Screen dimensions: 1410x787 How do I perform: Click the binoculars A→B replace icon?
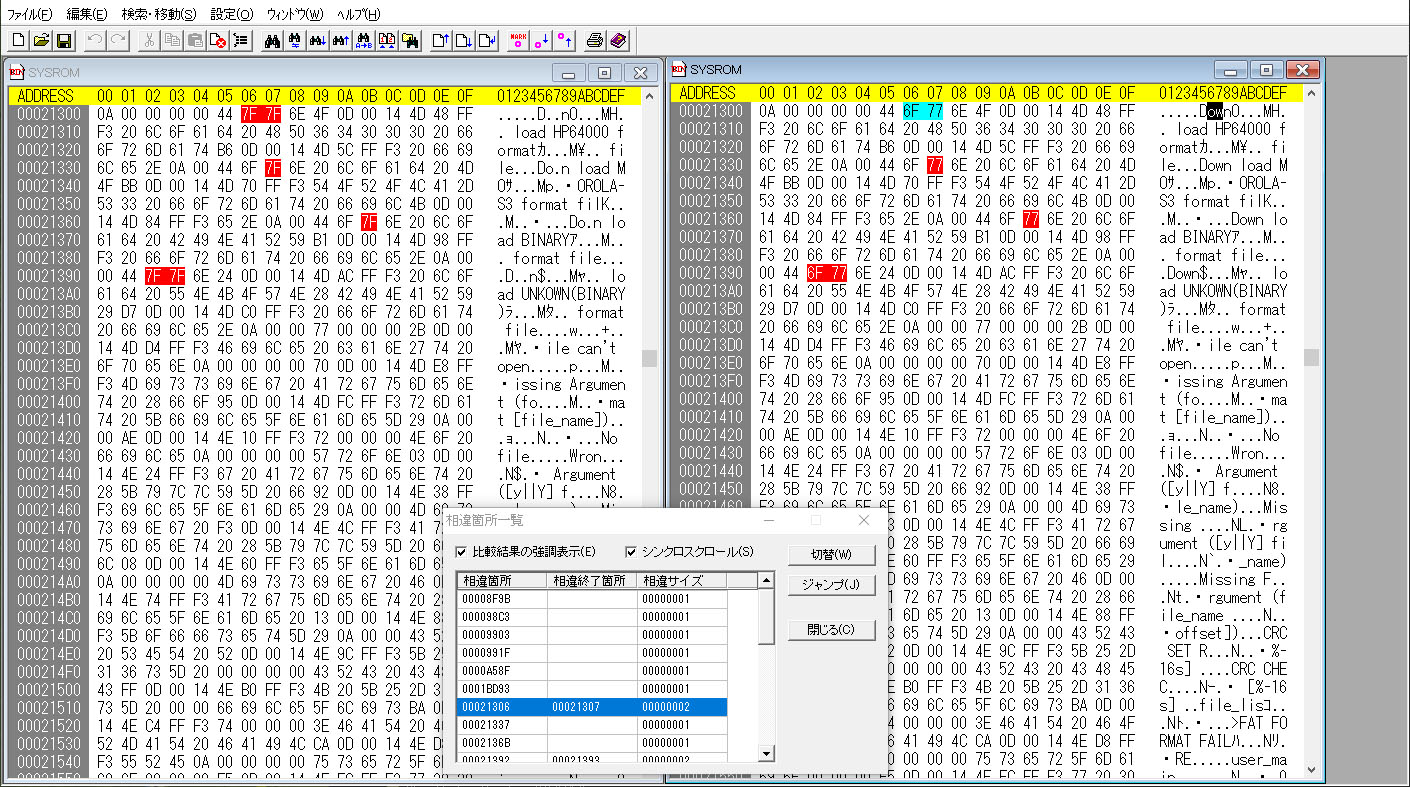[364, 41]
